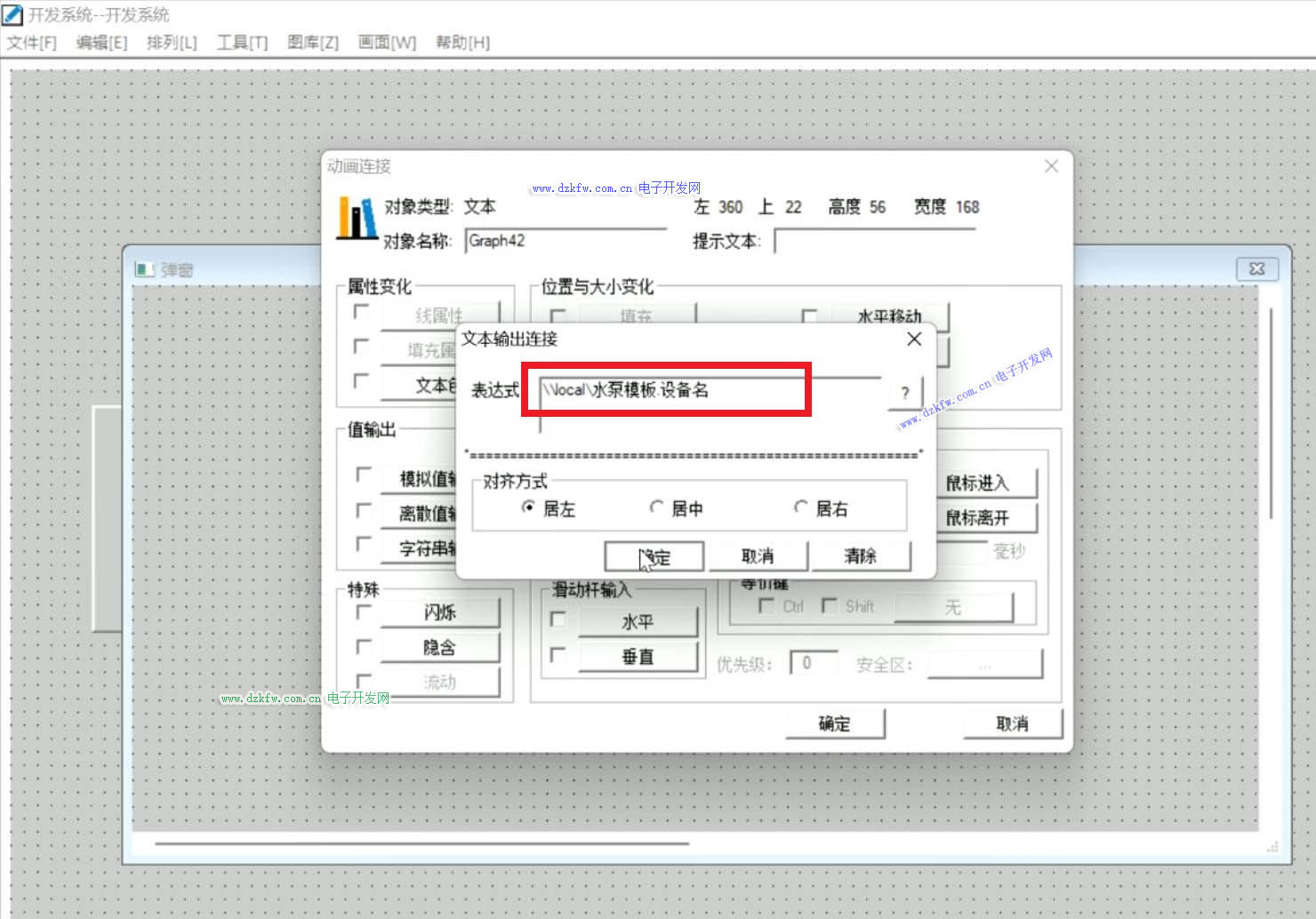Screen dimensions: 1316x919
Task: Toggle the 隐含 checkbox
Action: (363, 646)
